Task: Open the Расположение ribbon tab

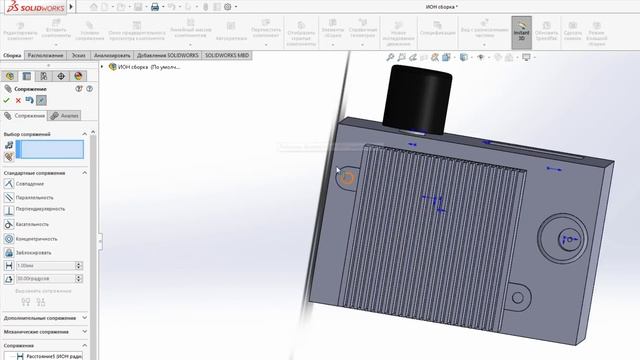Action: click(x=46, y=55)
